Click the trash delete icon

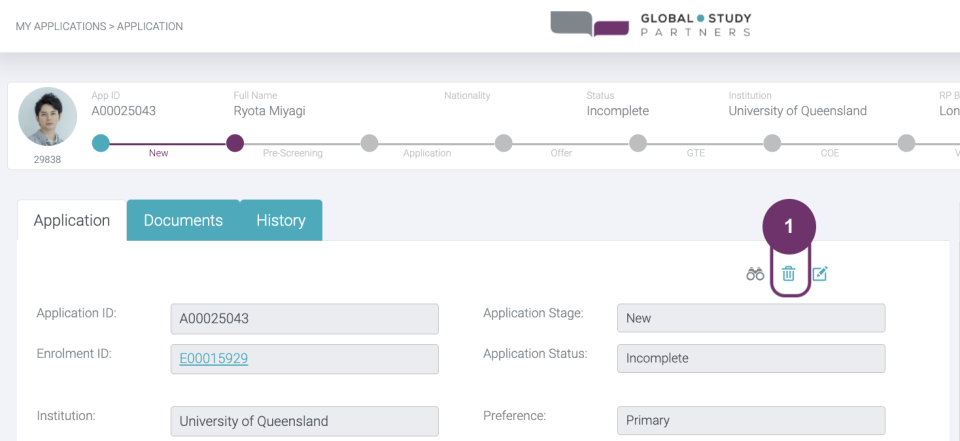pos(788,274)
